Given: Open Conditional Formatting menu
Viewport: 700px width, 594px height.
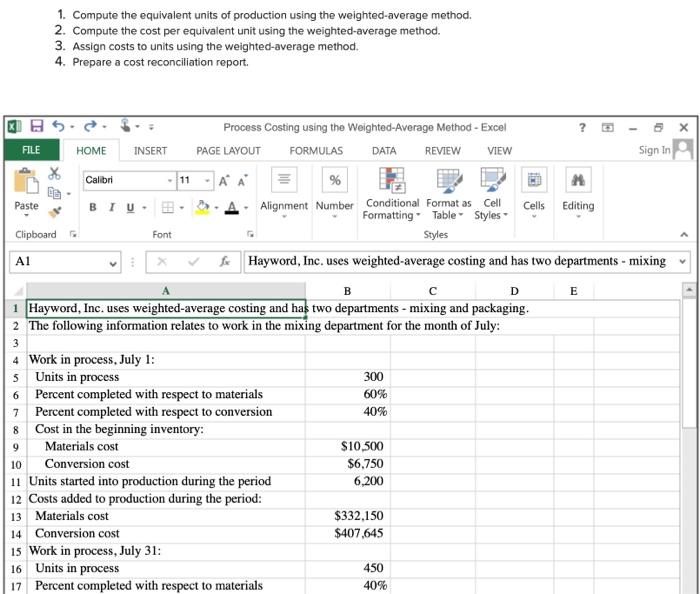Looking at the screenshot, I should pyautogui.click(x=392, y=194).
